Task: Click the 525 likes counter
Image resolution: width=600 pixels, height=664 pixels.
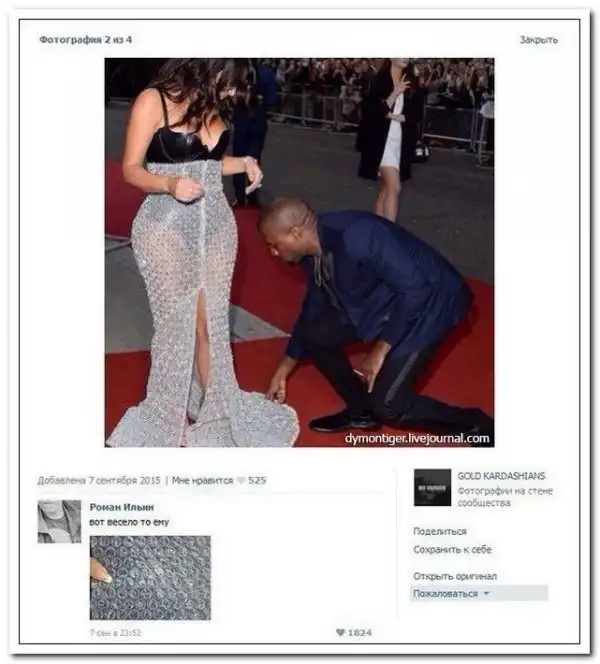Action: click(x=257, y=480)
